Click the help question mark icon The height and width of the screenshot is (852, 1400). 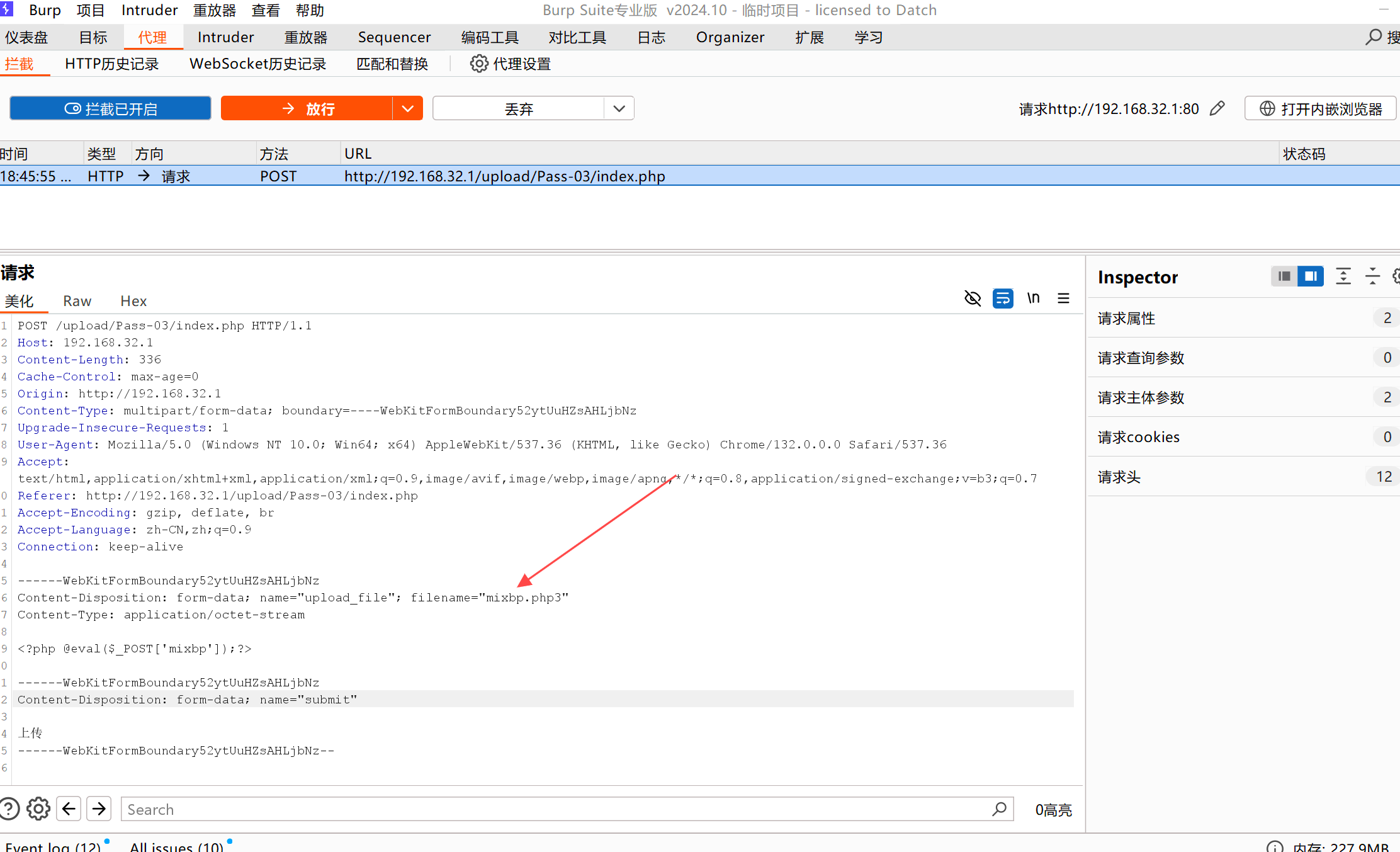click(9, 809)
